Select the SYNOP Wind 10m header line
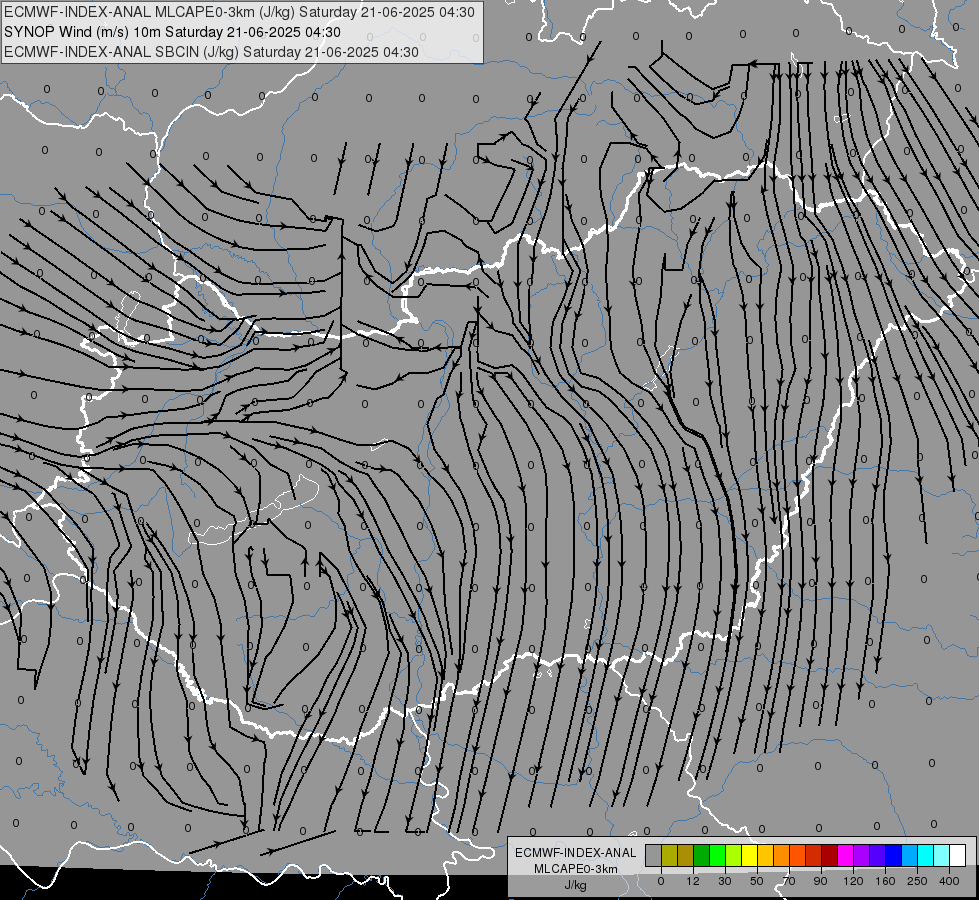 pos(172,32)
